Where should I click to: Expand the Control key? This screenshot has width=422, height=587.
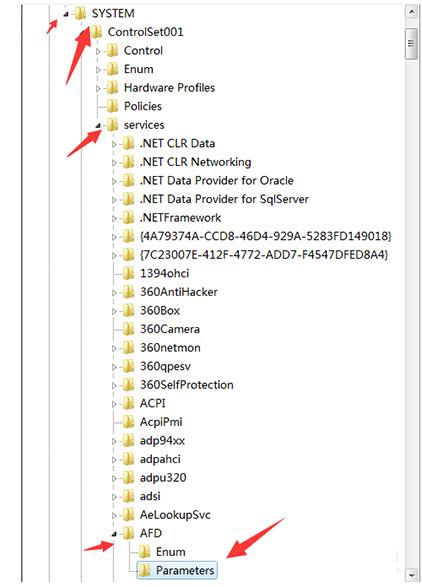[98, 51]
